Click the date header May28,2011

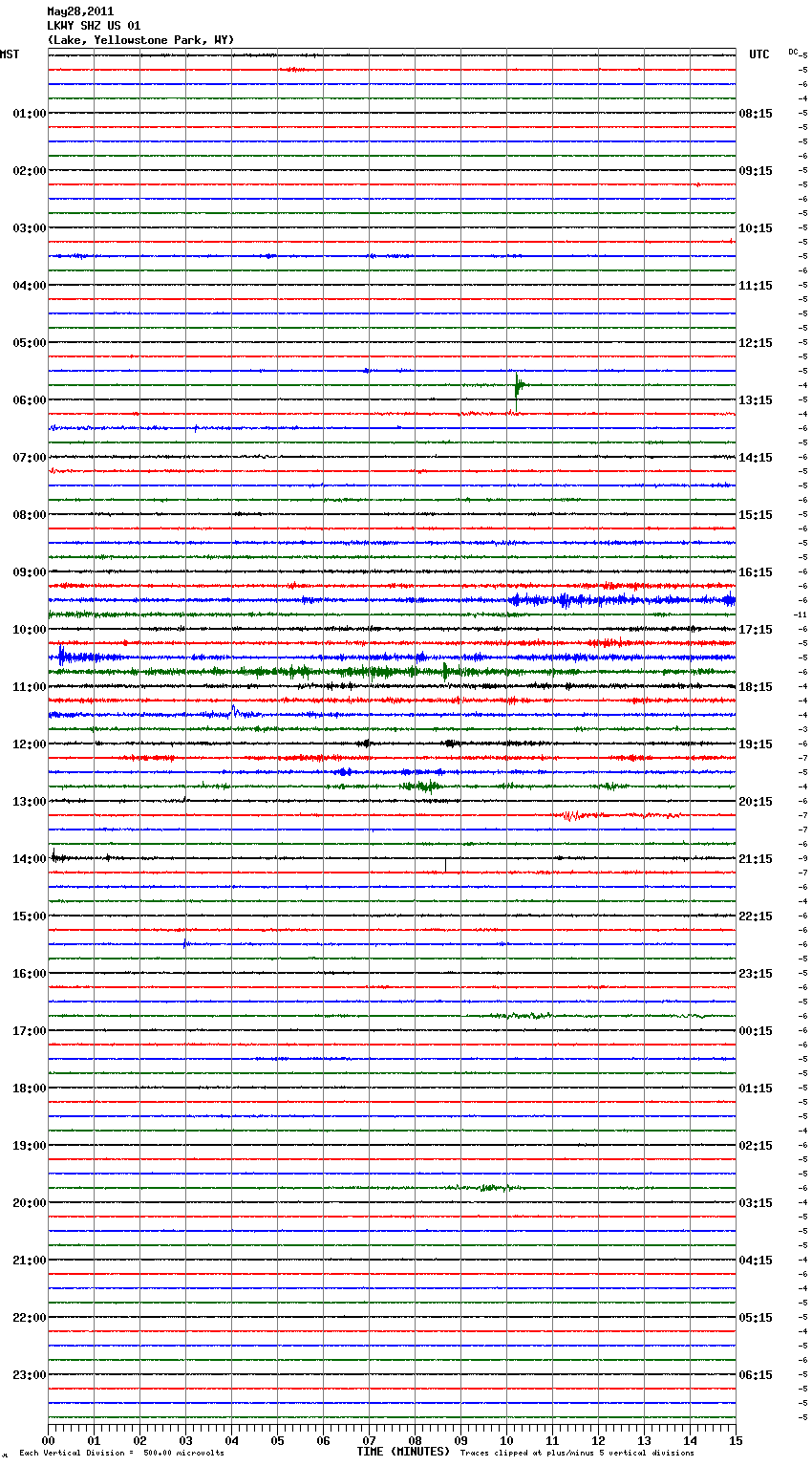coord(80,11)
